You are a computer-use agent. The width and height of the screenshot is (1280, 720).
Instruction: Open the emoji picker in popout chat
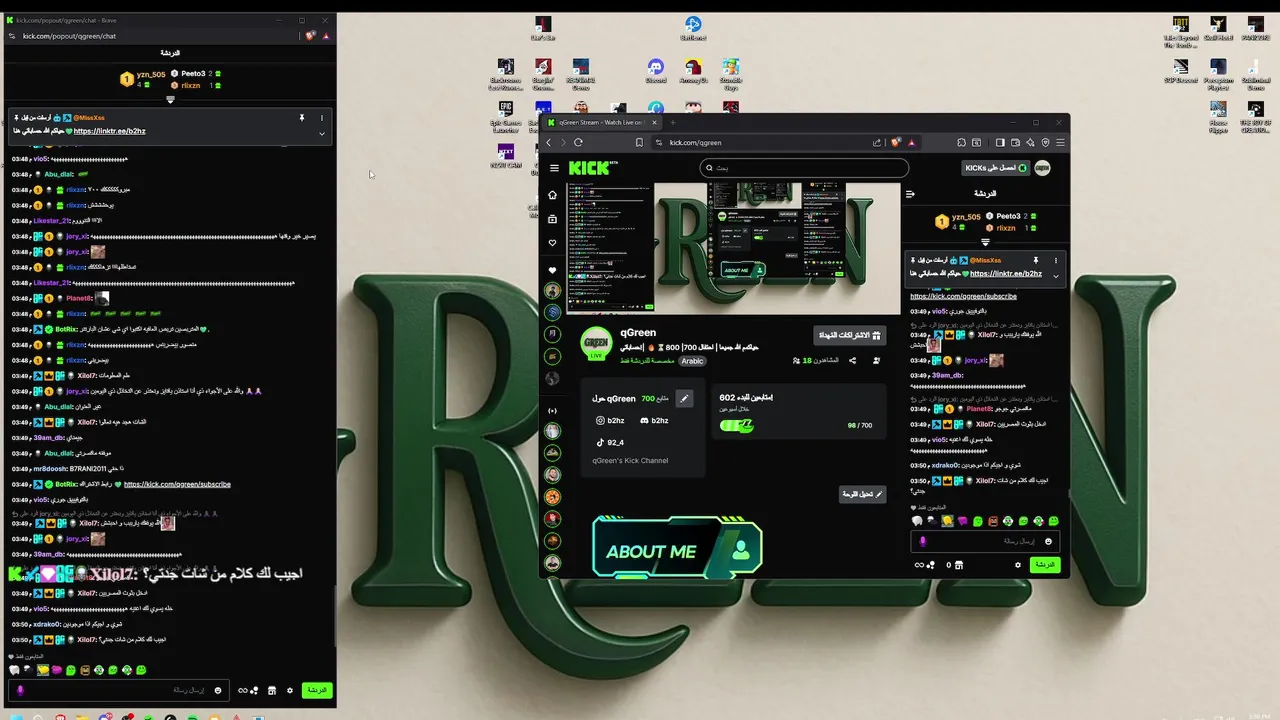(217, 690)
